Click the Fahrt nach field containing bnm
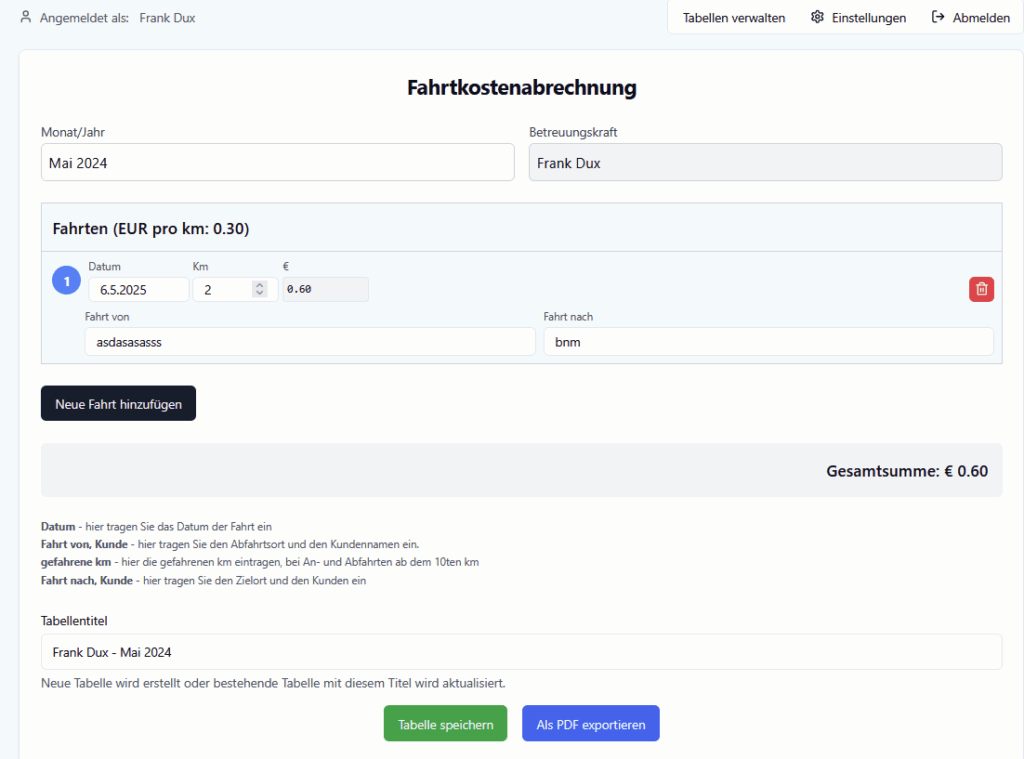 768,342
